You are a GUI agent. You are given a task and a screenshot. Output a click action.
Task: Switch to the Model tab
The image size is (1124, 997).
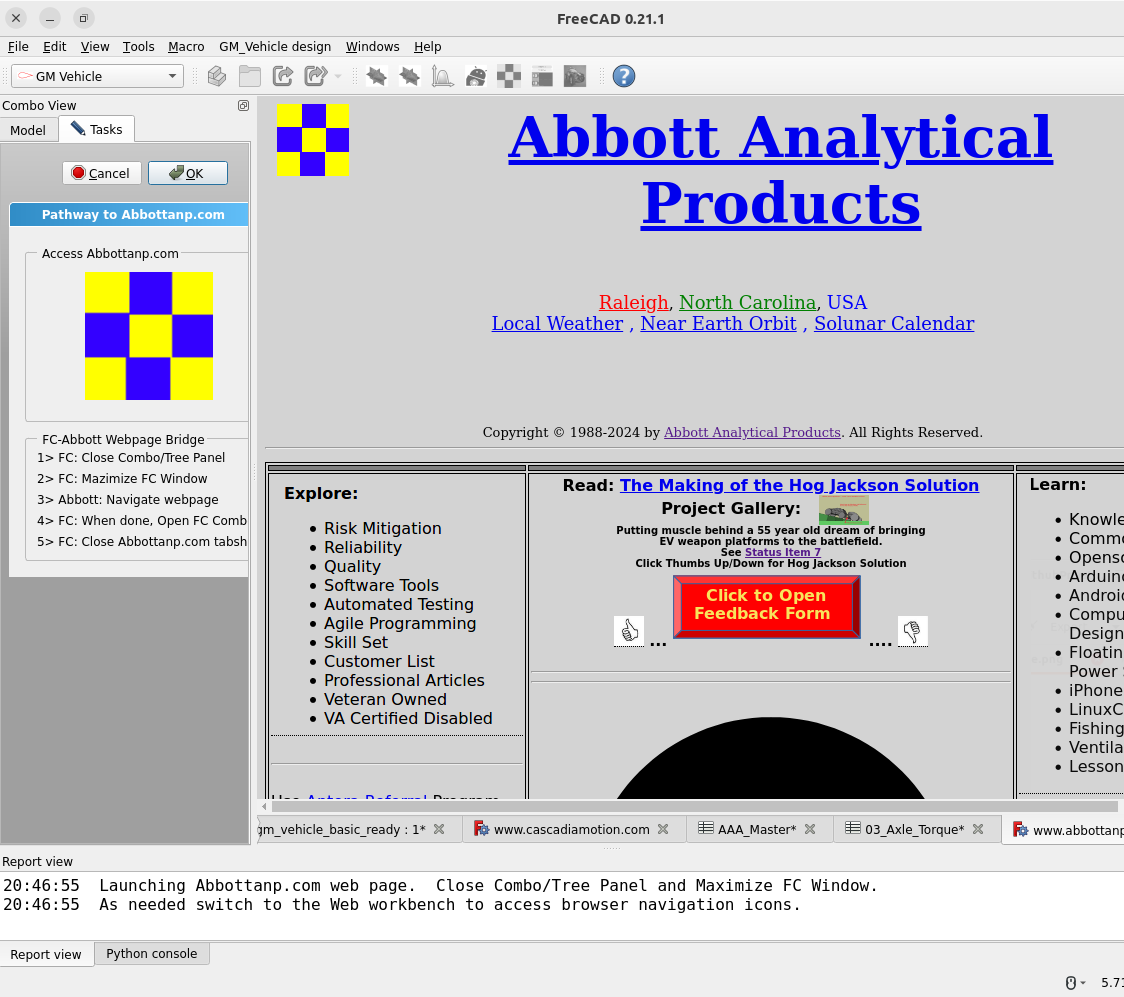28,130
